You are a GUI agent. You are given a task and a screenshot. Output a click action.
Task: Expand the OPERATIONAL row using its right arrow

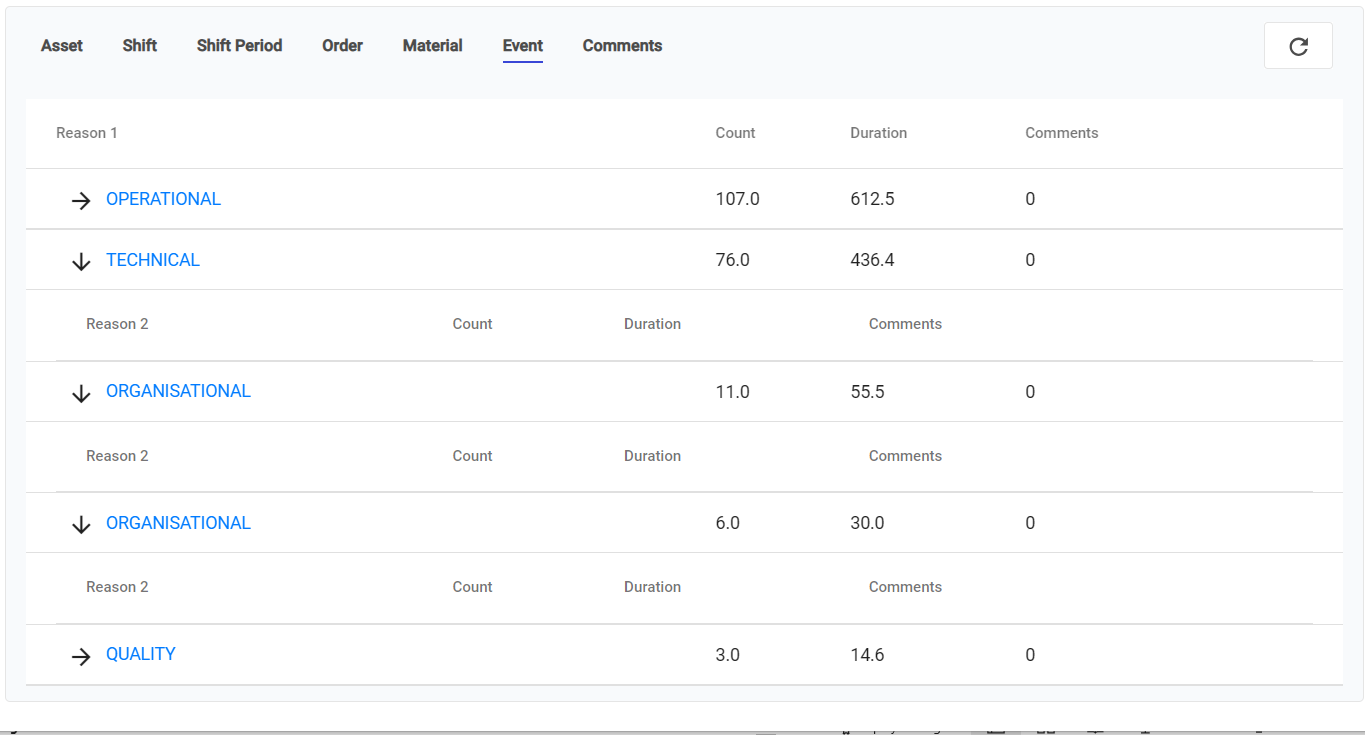coord(81,200)
